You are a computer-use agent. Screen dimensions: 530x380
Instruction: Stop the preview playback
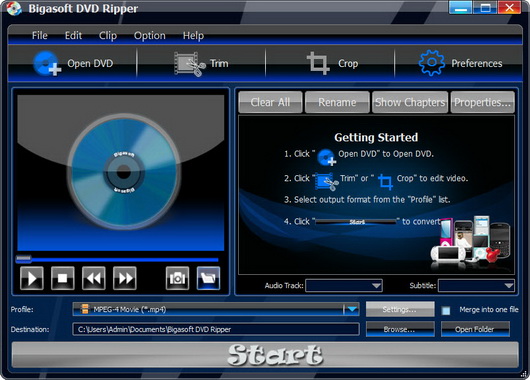[x=63, y=278]
